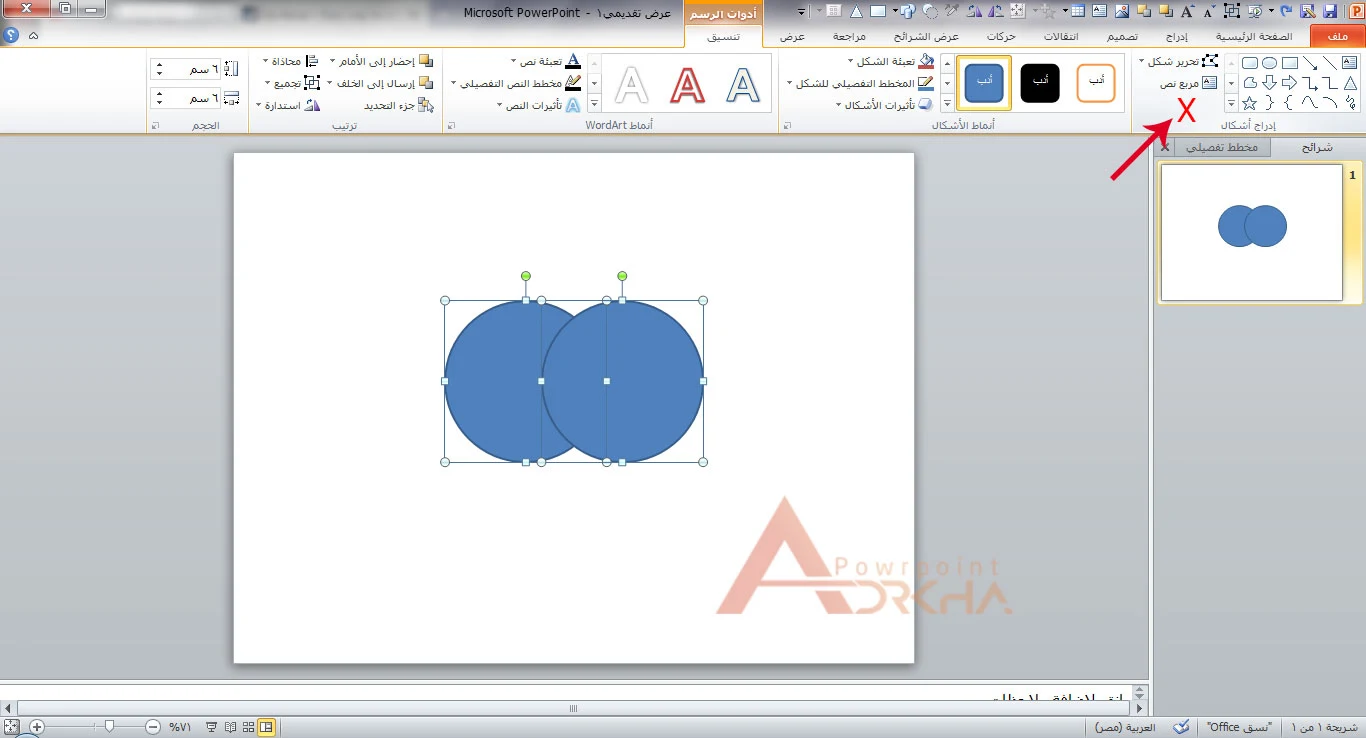Click Decrease Font Size small A icon

(x=1209, y=11)
